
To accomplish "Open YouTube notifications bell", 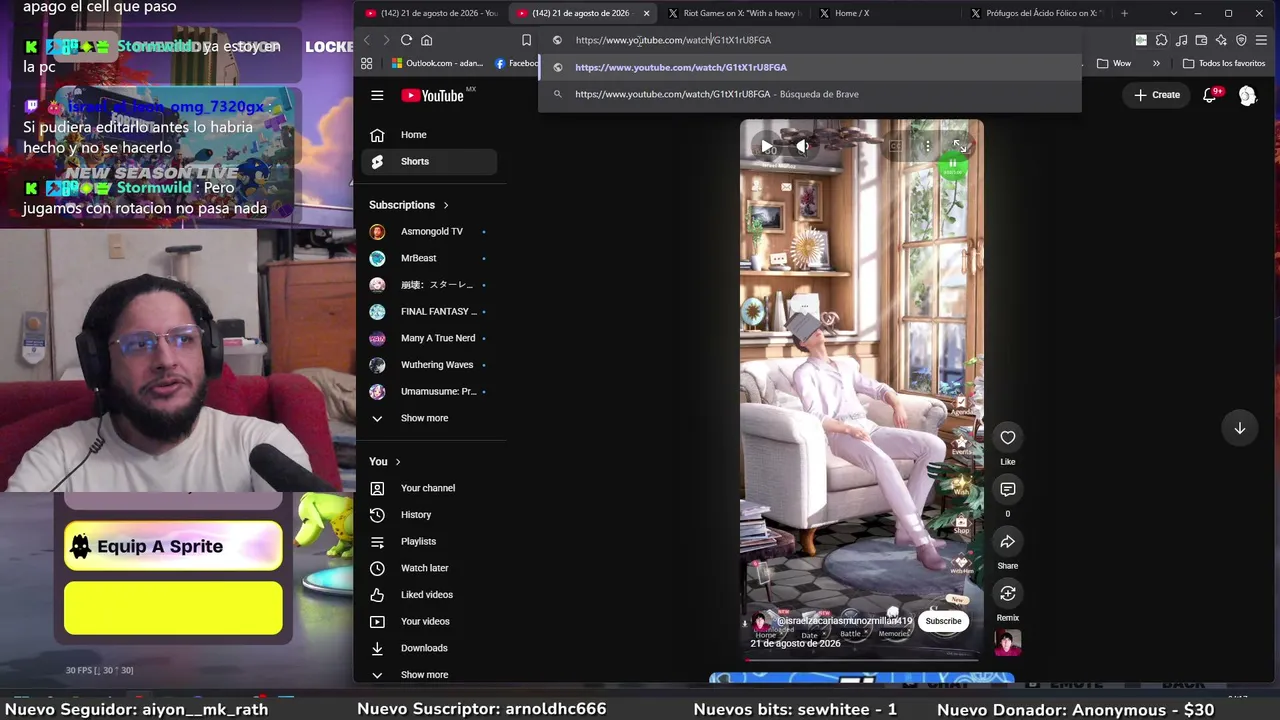I will pos(1210,95).
